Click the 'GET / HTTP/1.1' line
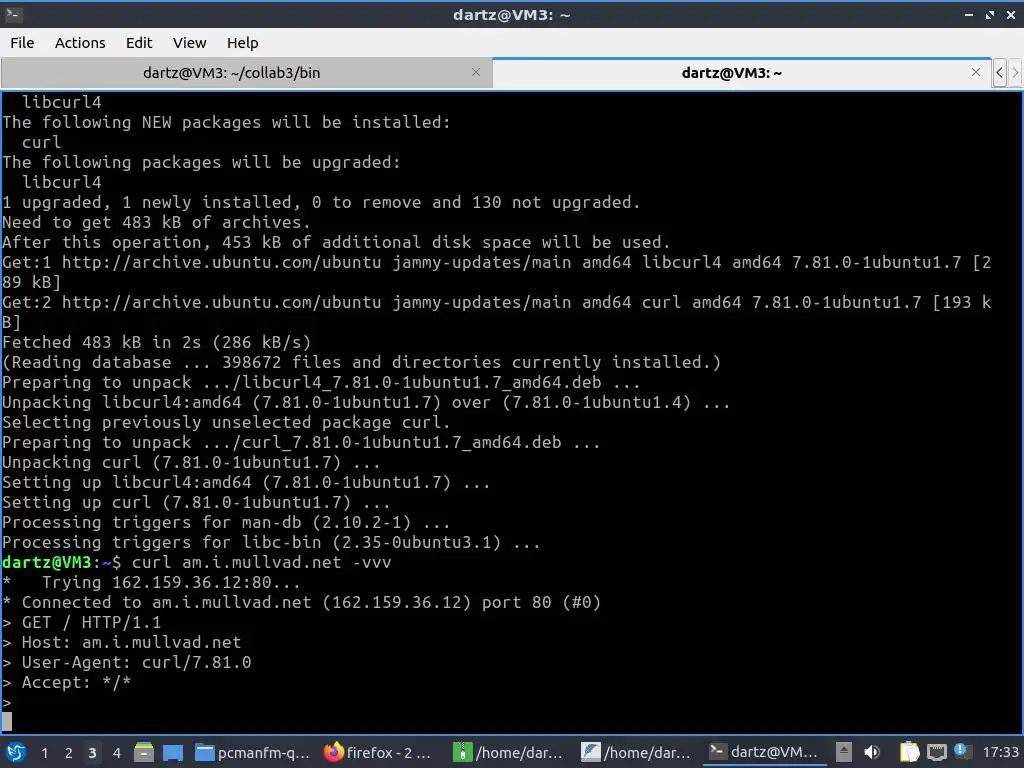 [x=91, y=622]
